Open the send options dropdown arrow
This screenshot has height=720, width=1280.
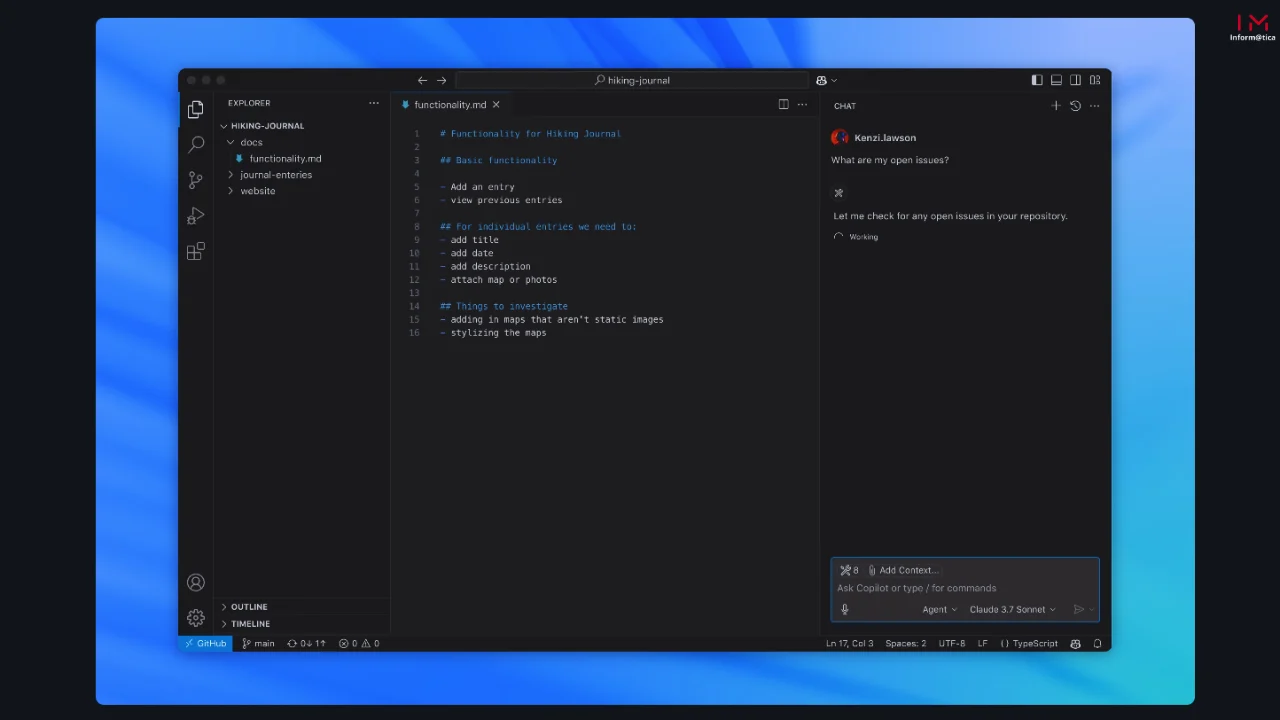(x=1091, y=609)
